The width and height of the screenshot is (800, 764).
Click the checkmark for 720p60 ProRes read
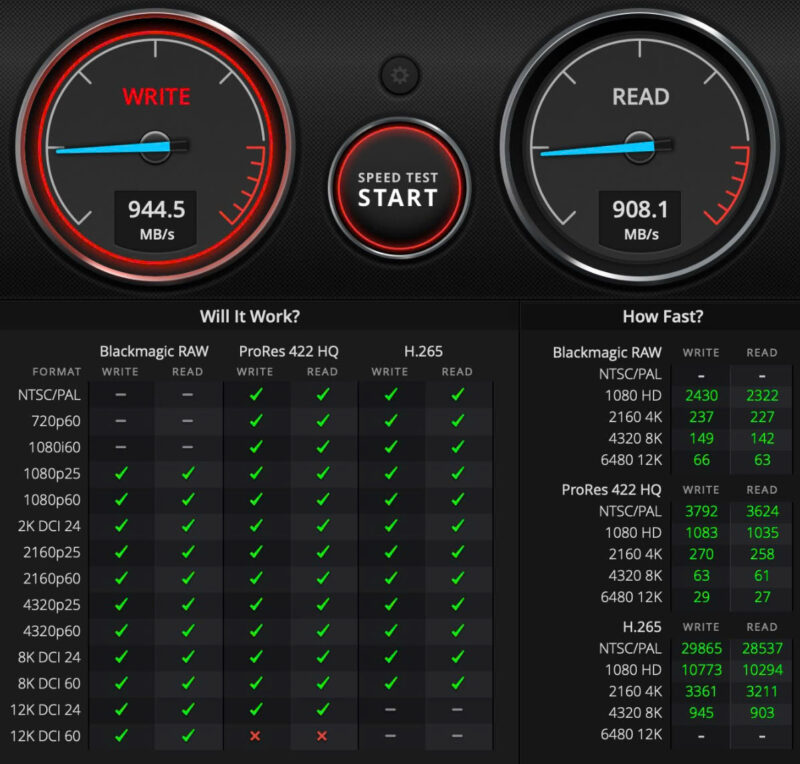click(323, 421)
